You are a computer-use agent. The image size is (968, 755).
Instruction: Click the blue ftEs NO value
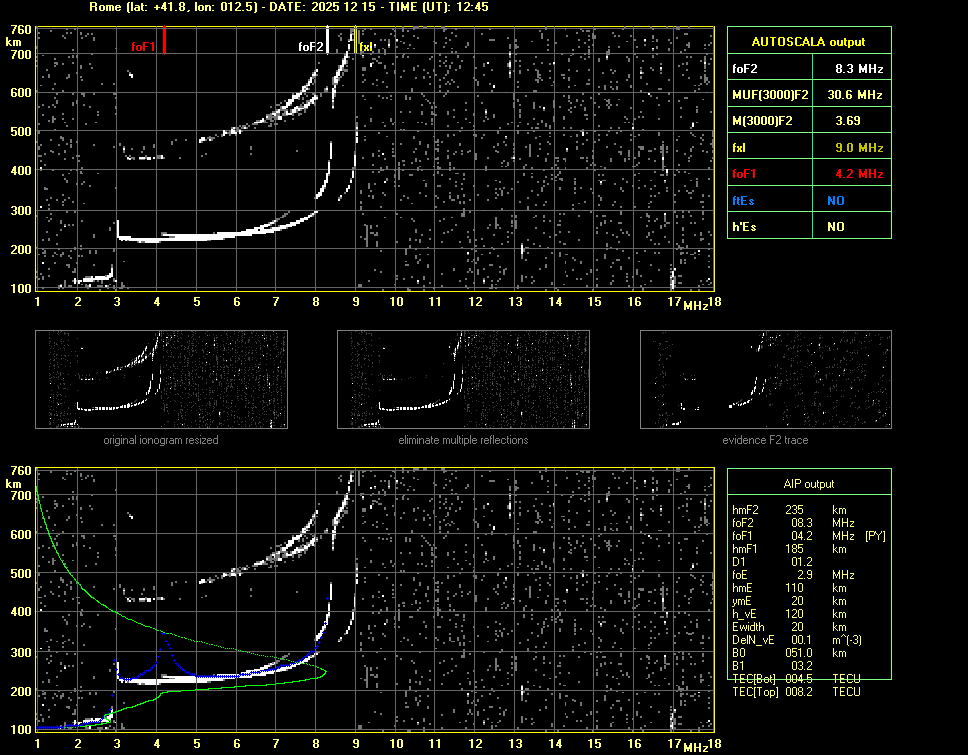[x=835, y=200]
